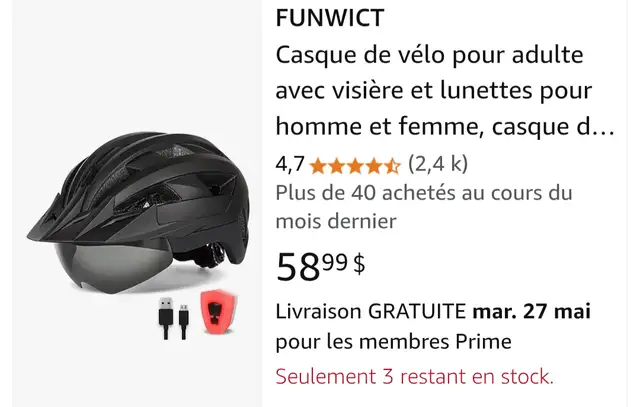The height and width of the screenshot is (407, 640).
Task: Click 'Seulement 3 restant en stock' notice
Action: pyautogui.click(x=415, y=376)
